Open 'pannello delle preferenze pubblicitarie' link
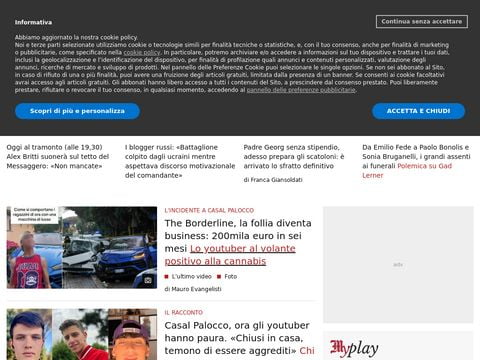Viewport: 480px width, 360px height. pyautogui.click(x=301, y=90)
